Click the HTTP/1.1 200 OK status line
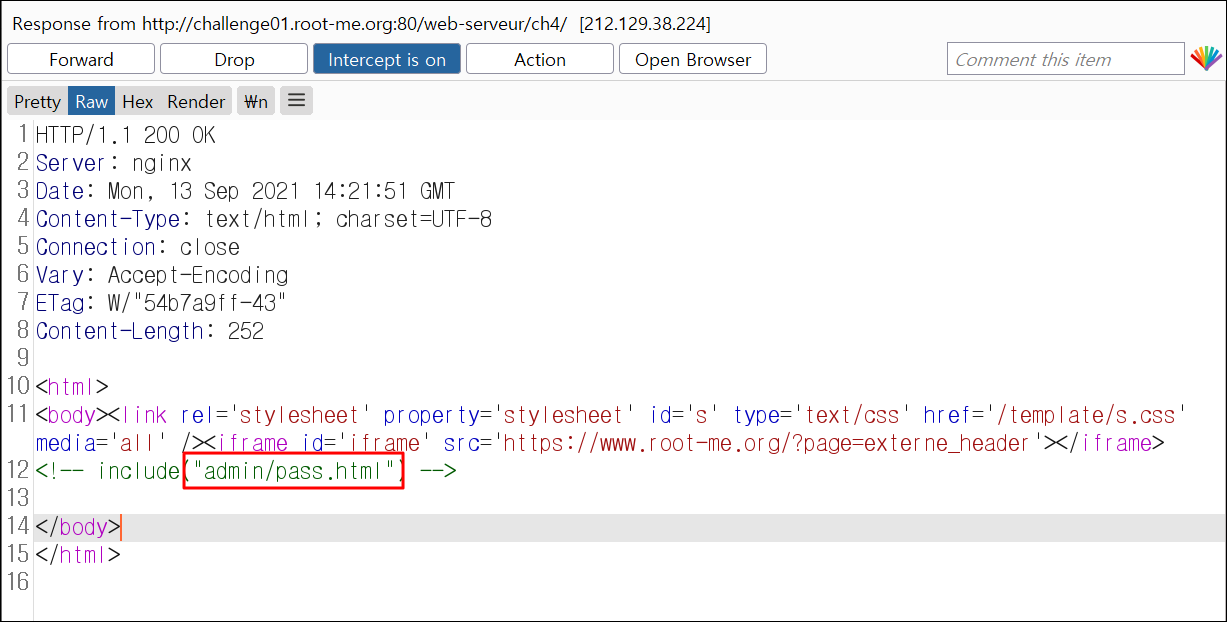Screen dimensions: 1227x622 [125, 135]
